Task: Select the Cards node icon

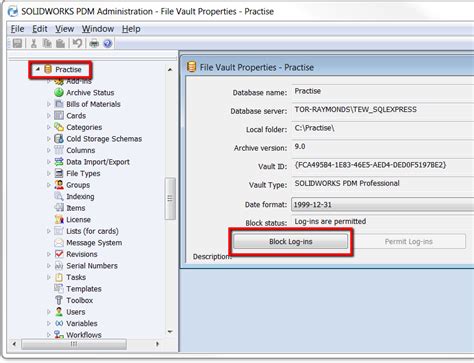Action: (59, 115)
